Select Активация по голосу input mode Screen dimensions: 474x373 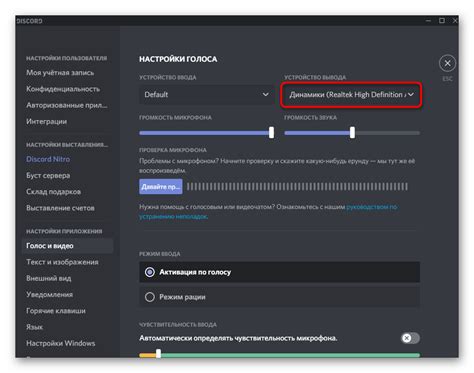tap(279, 272)
